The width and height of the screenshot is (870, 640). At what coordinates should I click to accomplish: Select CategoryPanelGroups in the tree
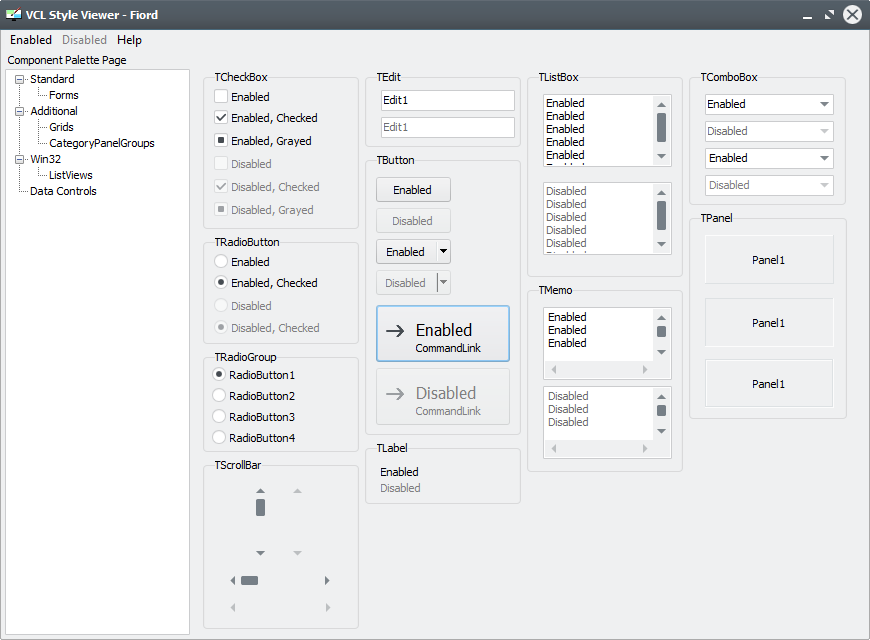click(102, 143)
